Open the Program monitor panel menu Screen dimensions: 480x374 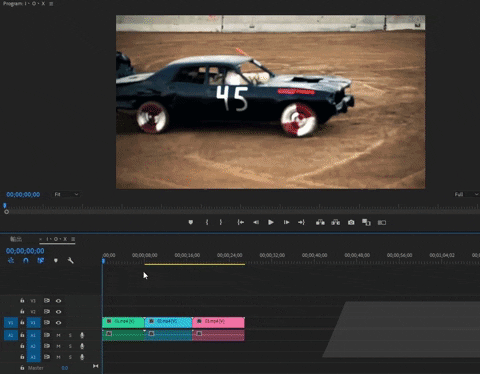click(x=51, y=4)
